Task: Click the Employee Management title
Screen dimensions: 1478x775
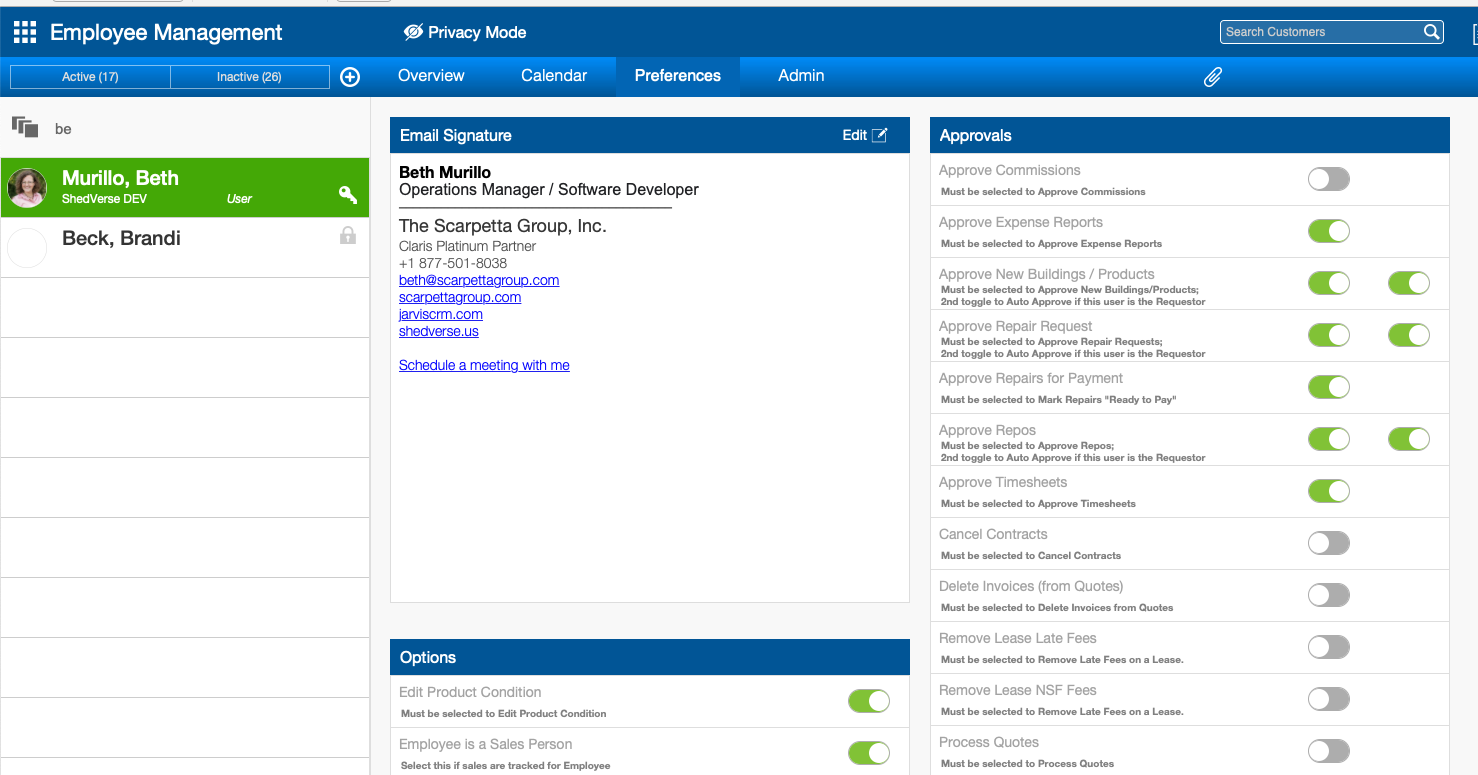Action: (166, 32)
